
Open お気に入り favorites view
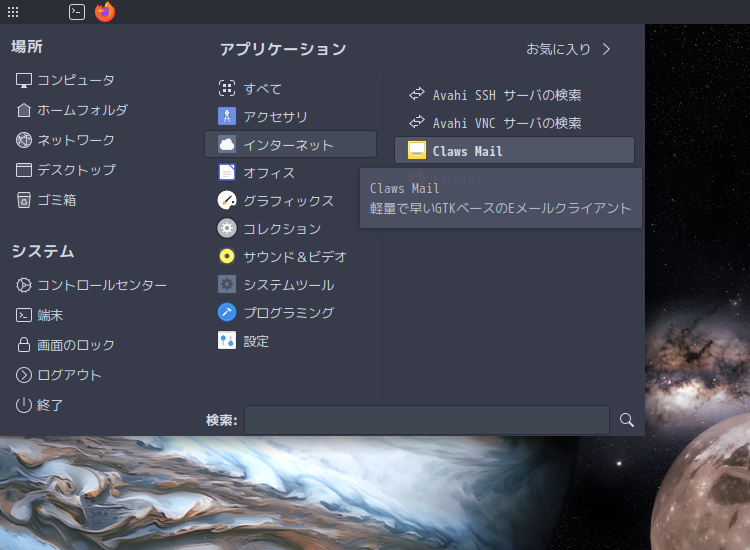[x=558, y=49]
